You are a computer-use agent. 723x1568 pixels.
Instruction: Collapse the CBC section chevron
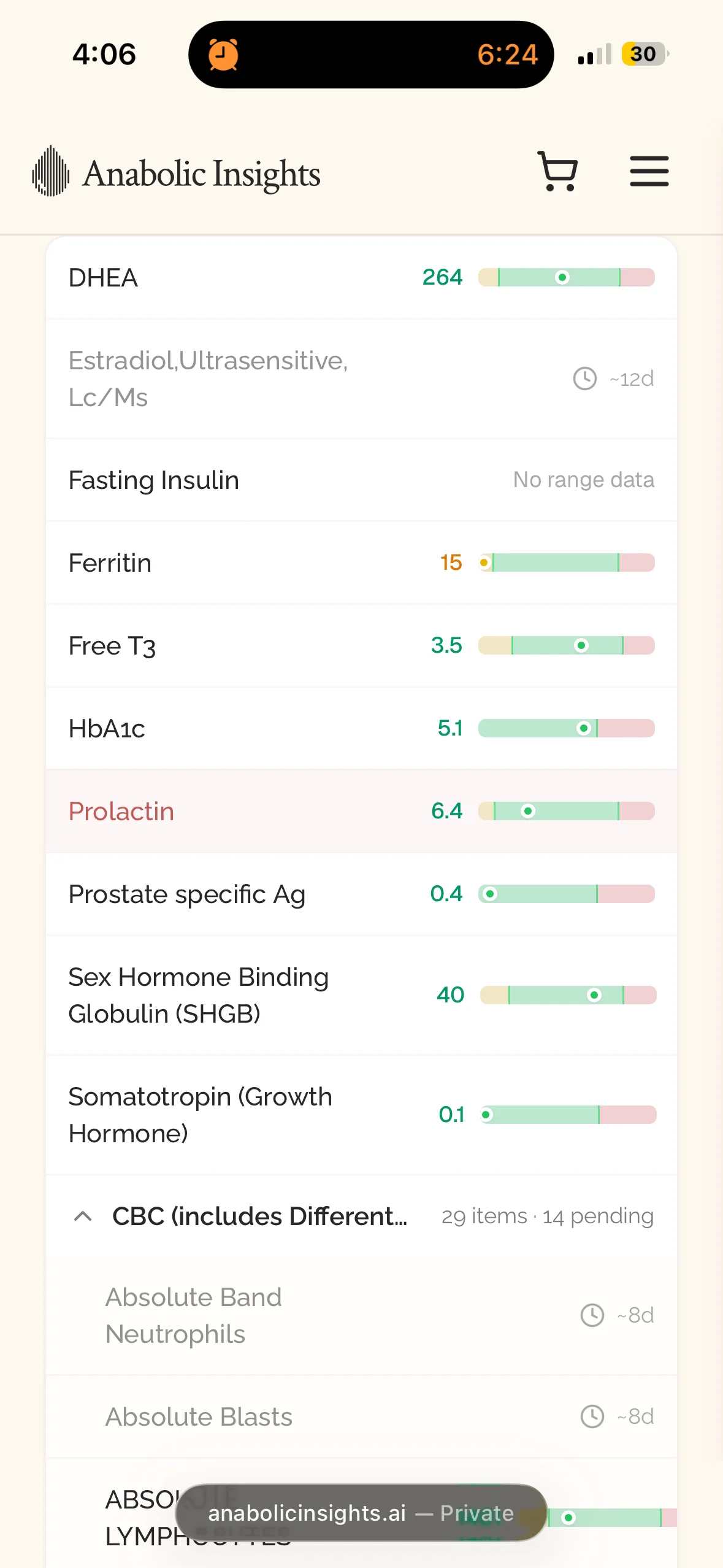pyautogui.click(x=83, y=1216)
